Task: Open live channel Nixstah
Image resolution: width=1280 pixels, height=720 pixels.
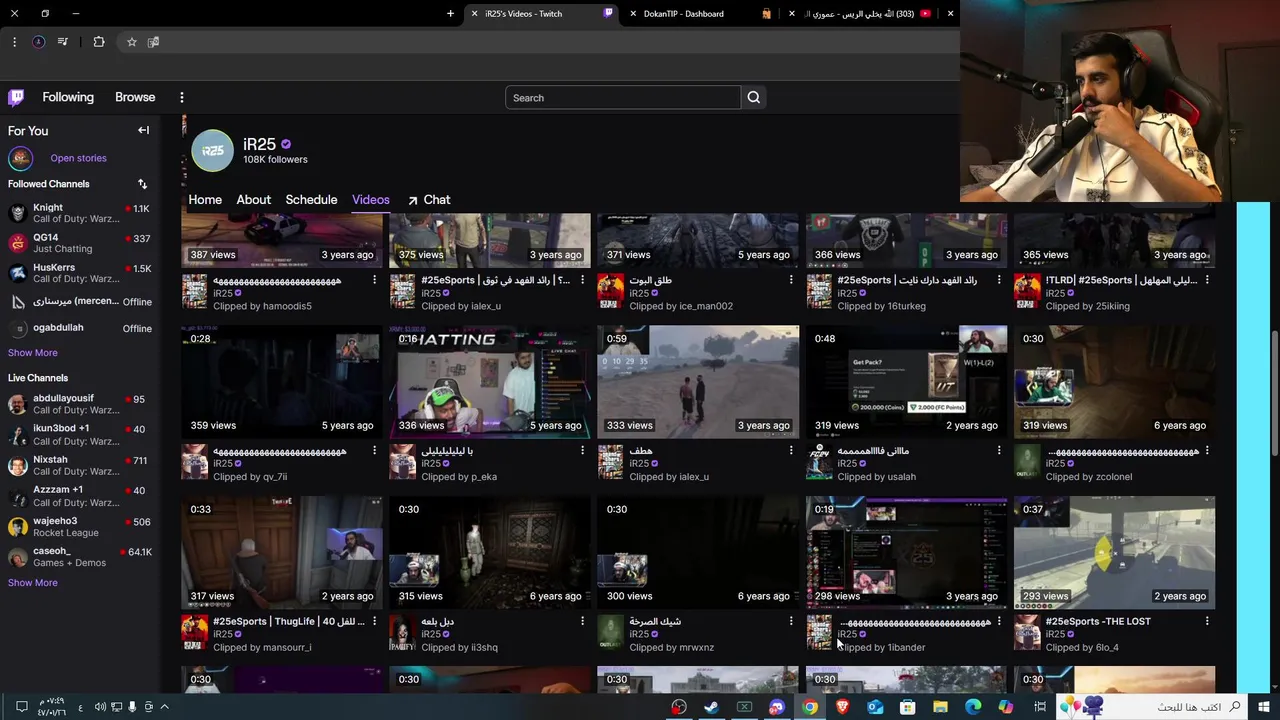Action: pos(80,465)
